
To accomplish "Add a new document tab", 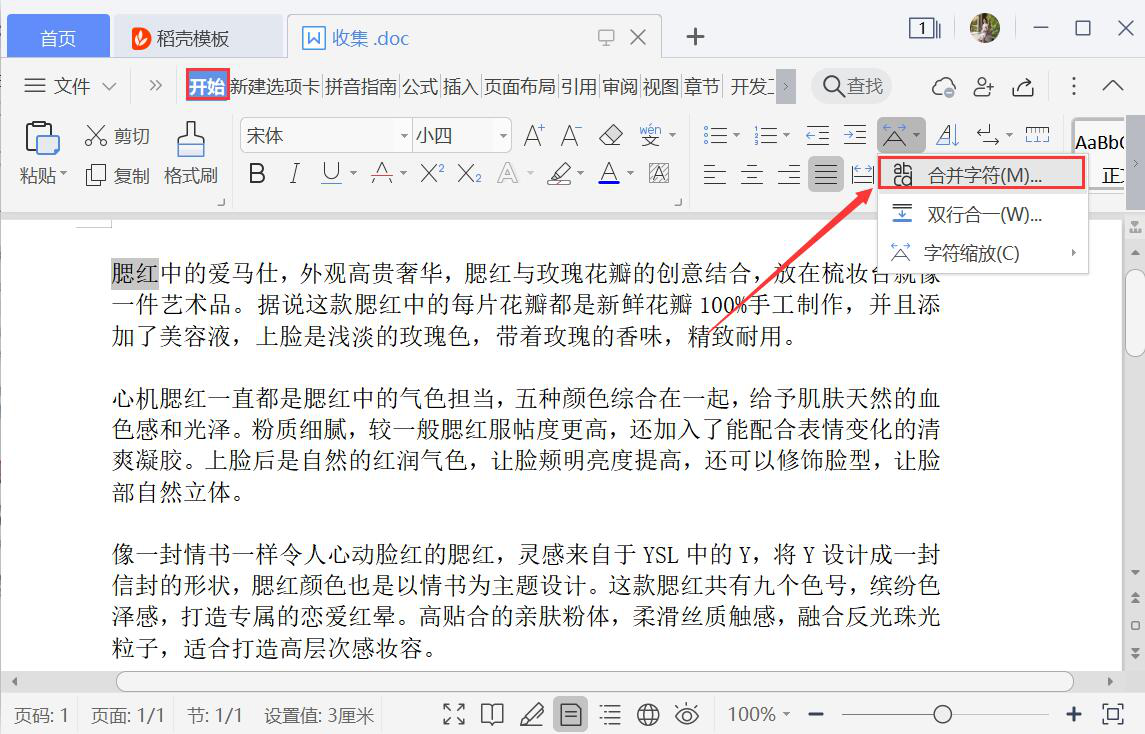I will point(695,36).
